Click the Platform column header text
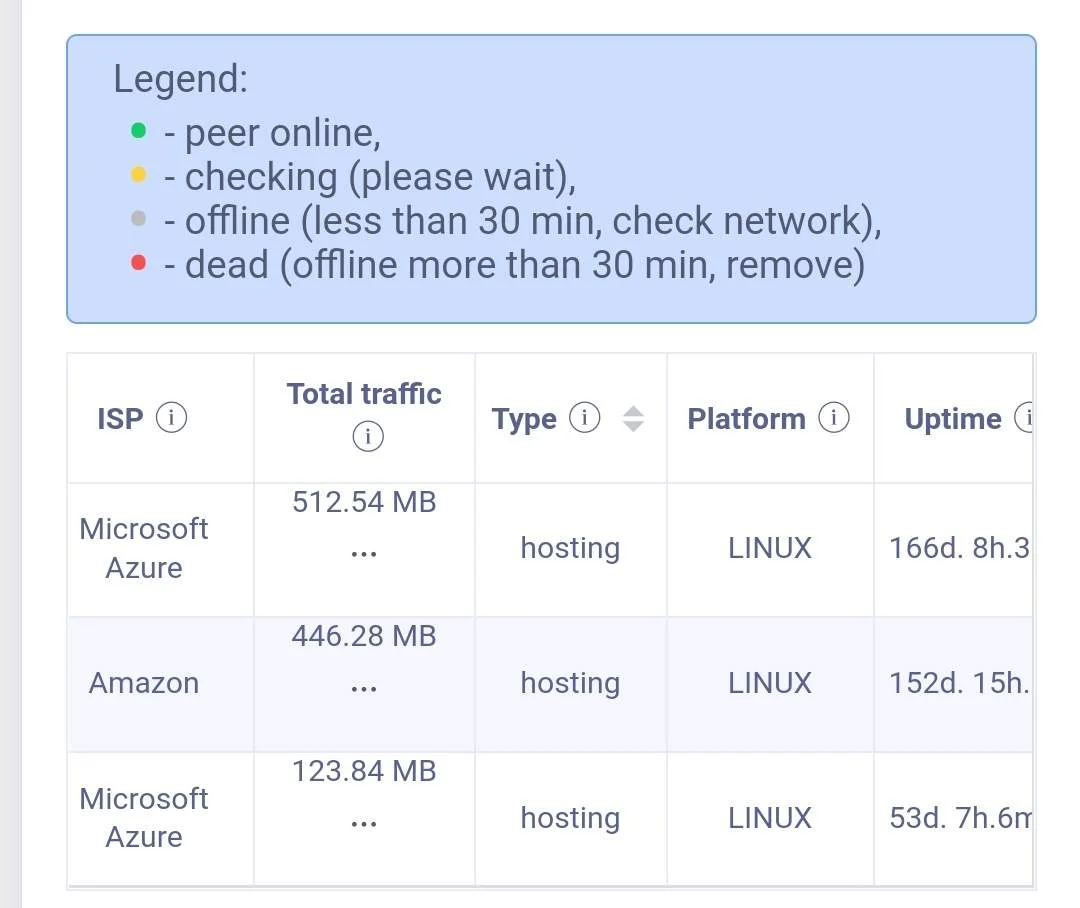Viewport: 1080px width, 908px height. pyautogui.click(x=747, y=418)
